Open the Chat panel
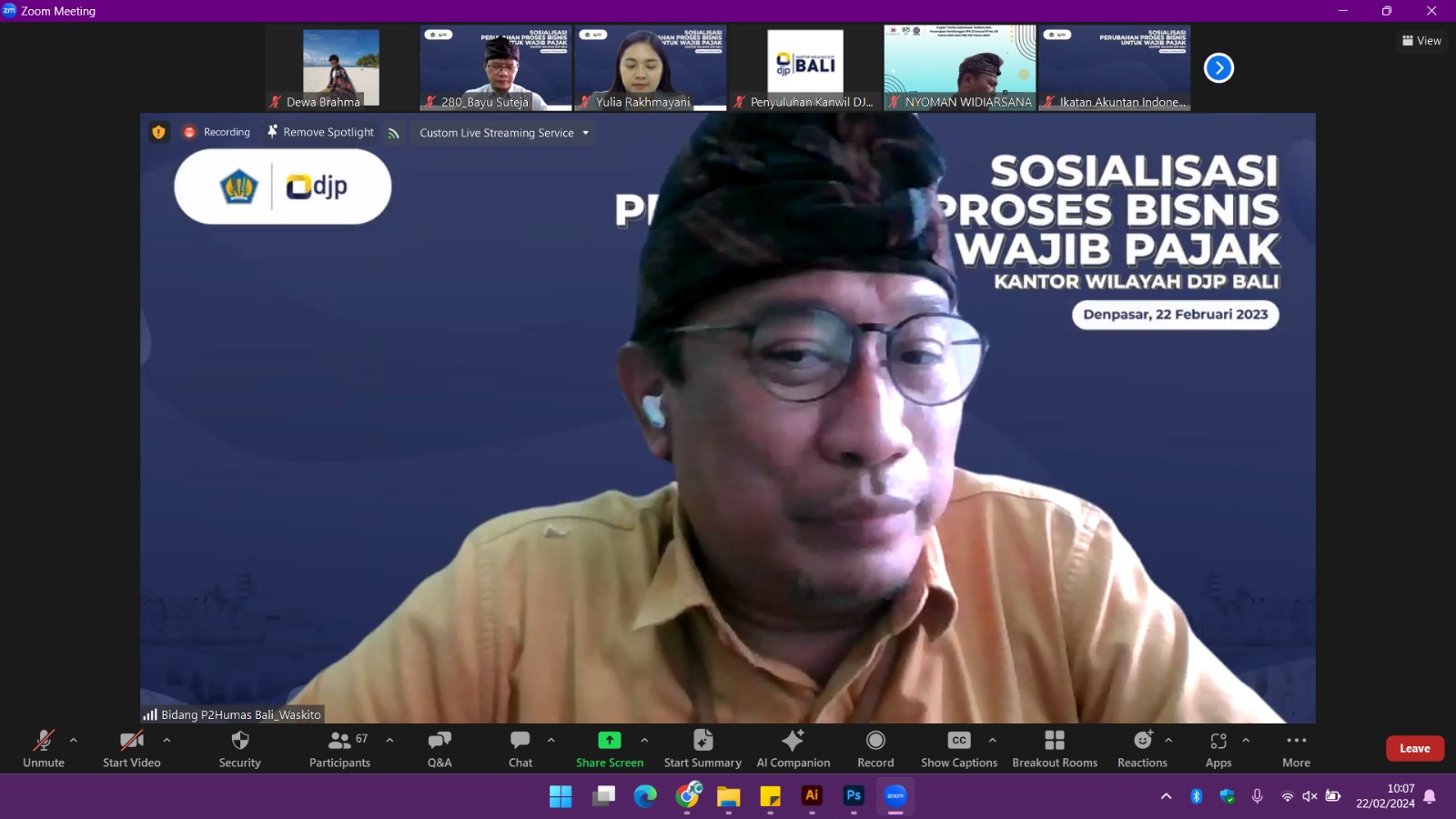This screenshot has height=819, width=1456. 520,748
